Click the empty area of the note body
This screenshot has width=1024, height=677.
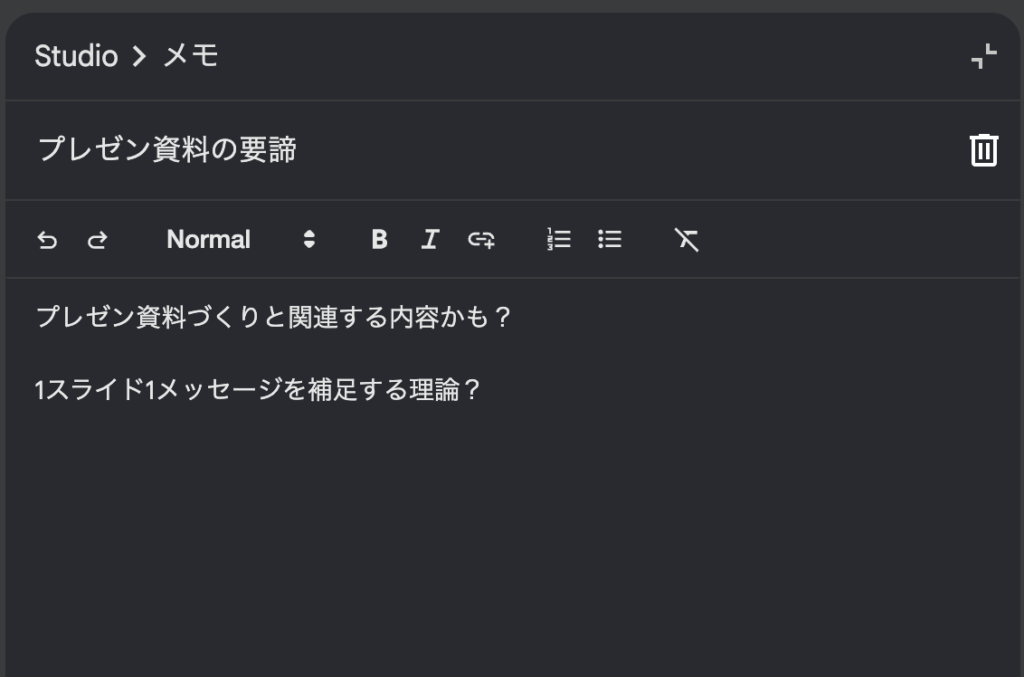coord(513,542)
